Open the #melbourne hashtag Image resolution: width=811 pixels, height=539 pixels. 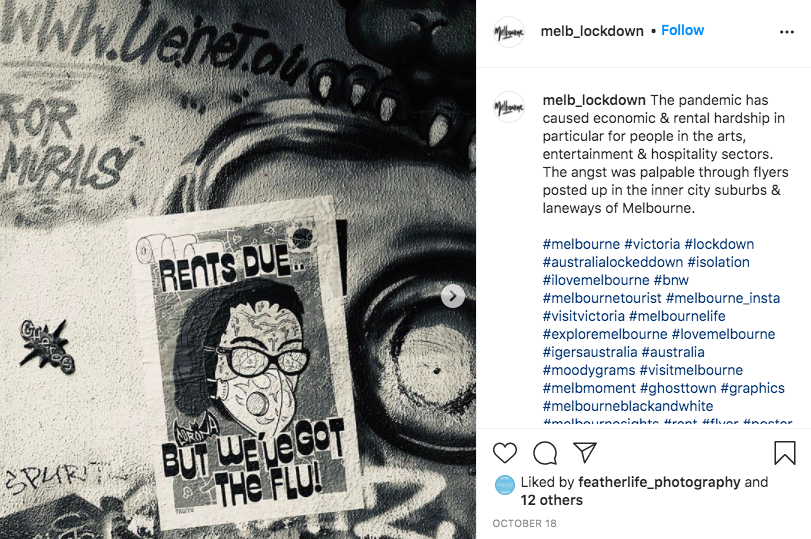pos(581,244)
